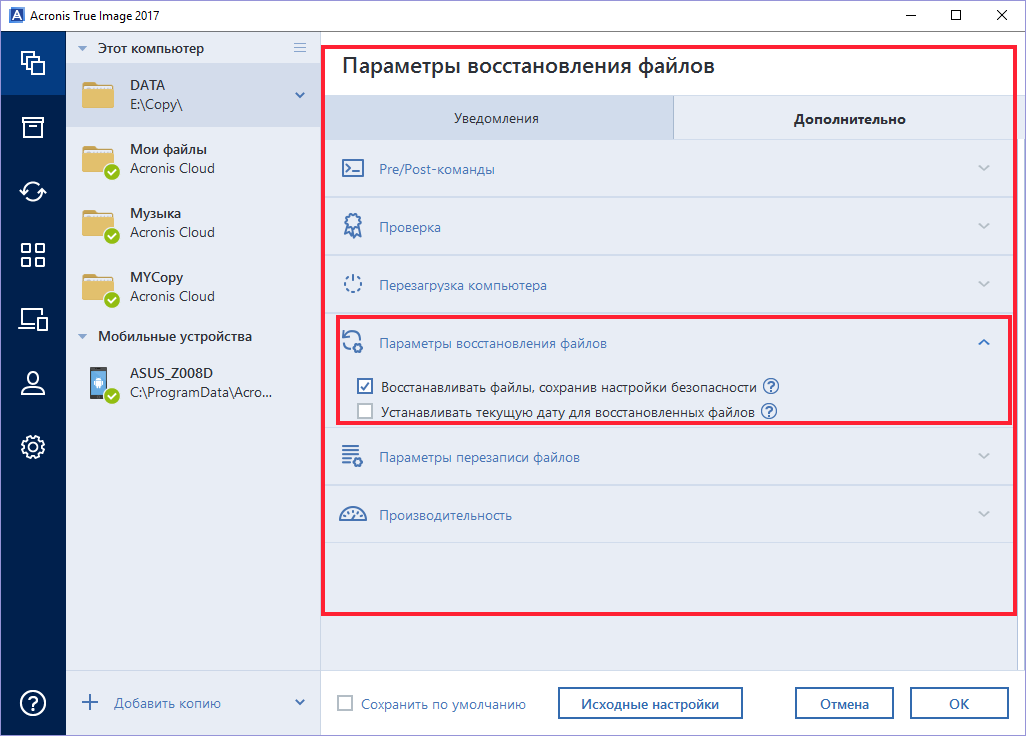Uncheck restore files with security settings

(x=365, y=387)
